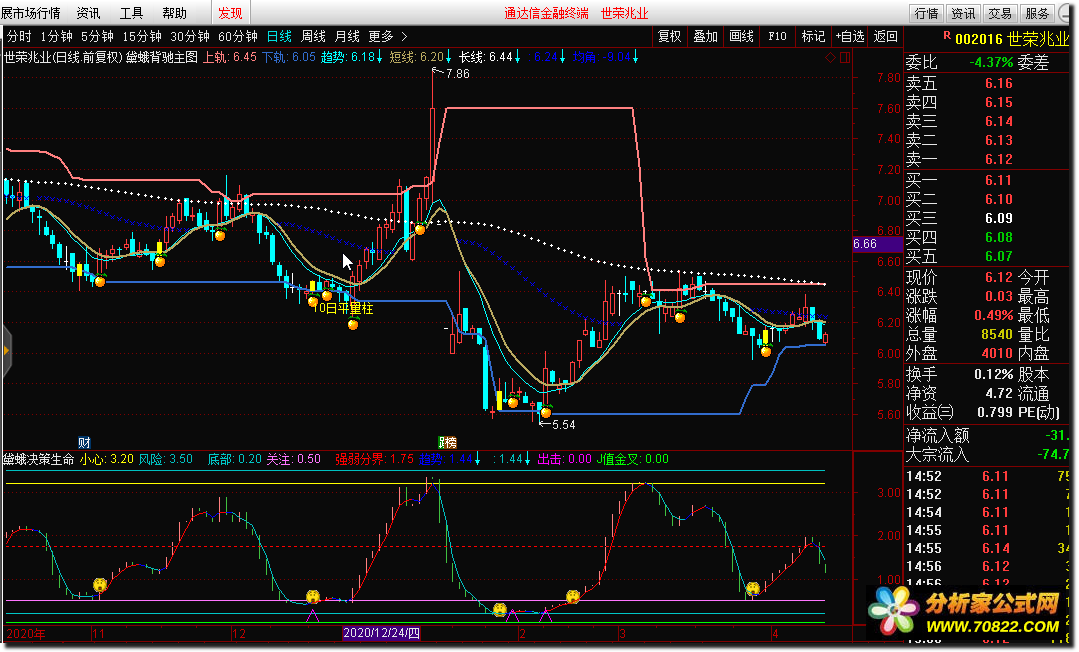
Task: Click the 换手 0.12% row
Action: [x=959, y=375]
